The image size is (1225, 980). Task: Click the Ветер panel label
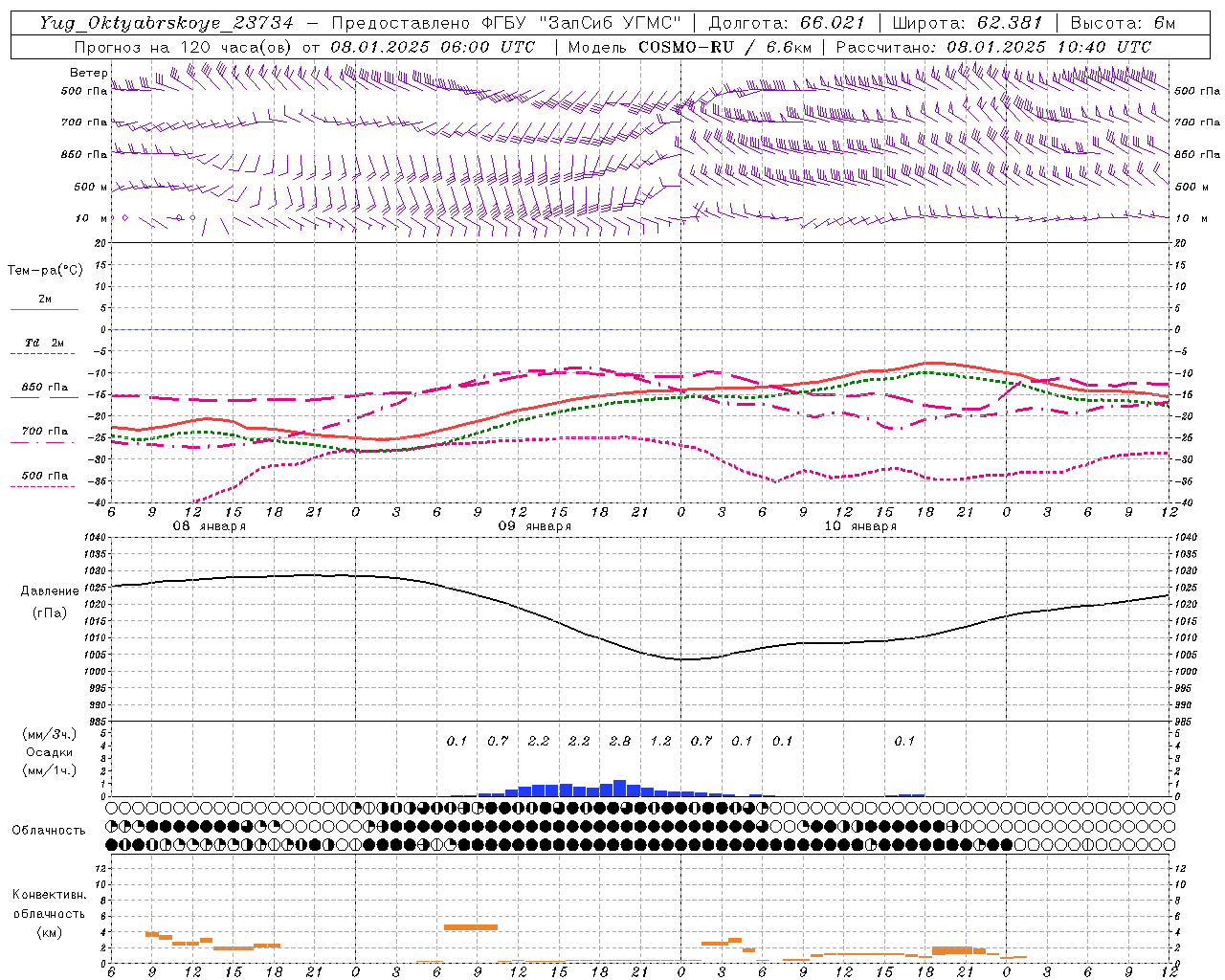[x=88, y=73]
